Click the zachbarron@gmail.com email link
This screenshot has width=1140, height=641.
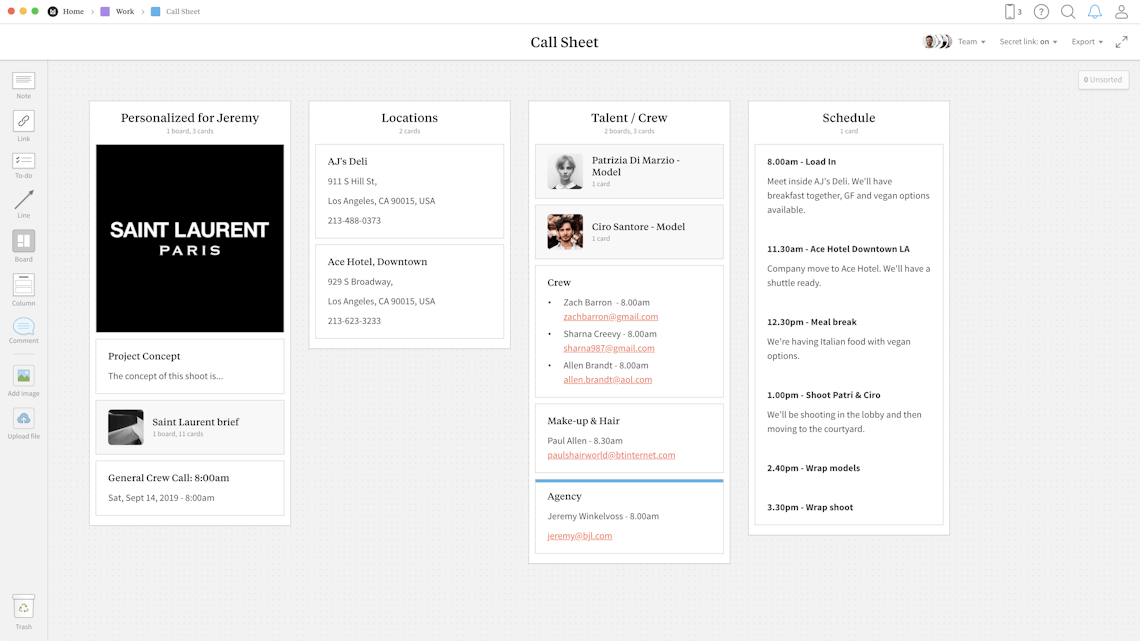tap(611, 317)
